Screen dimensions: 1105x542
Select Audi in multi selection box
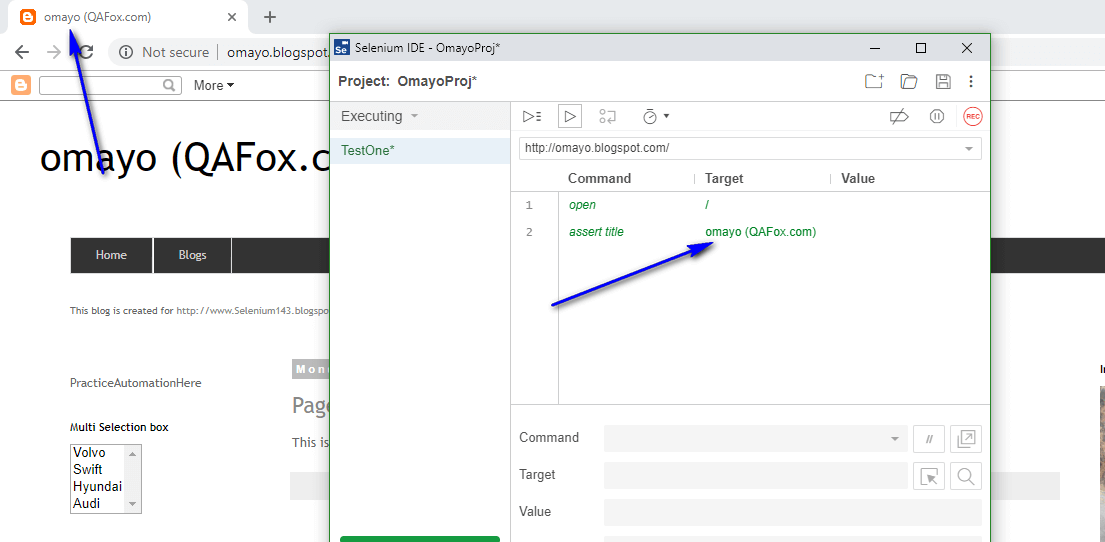click(x=87, y=503)
